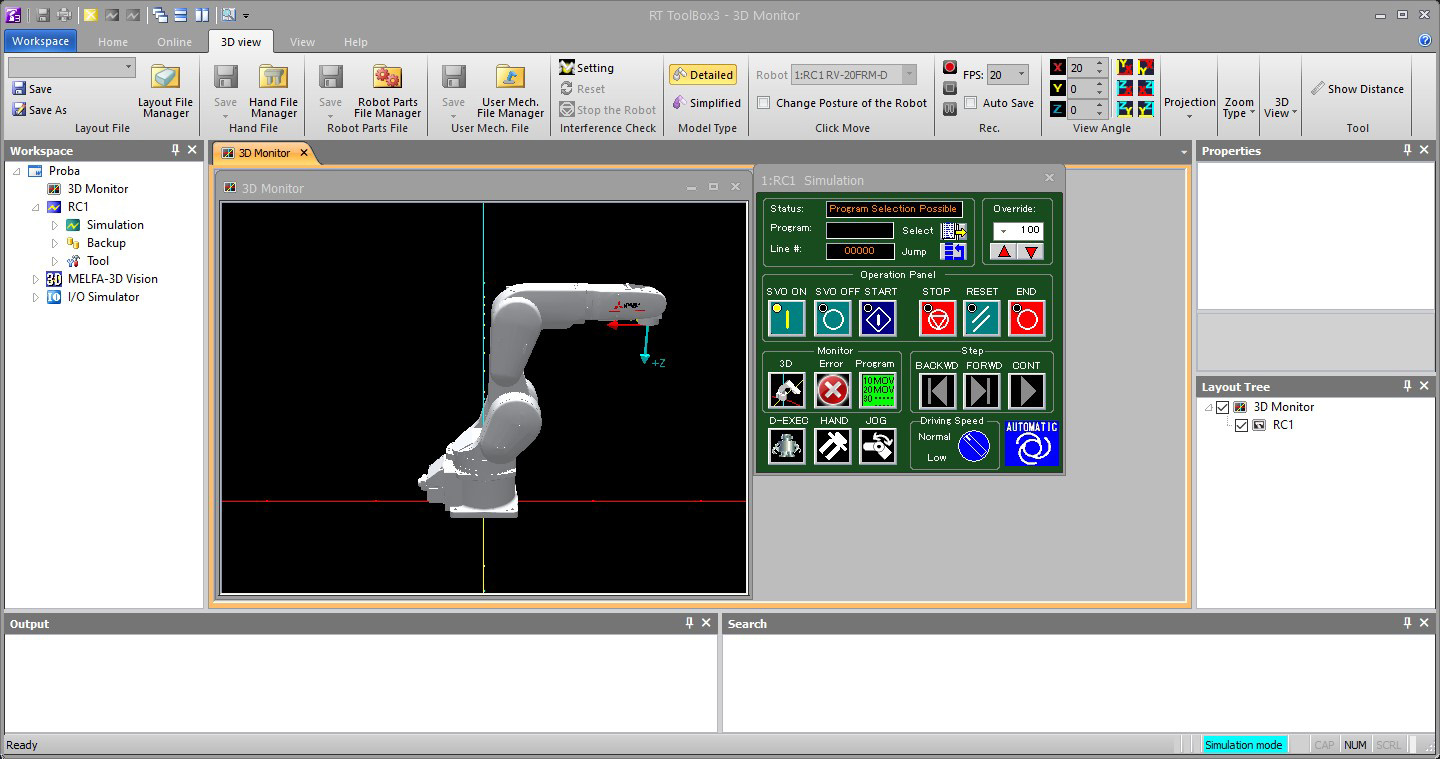Enable Change Posture of the Robot
This screenshot has height=759, width=1440.
(x=764, y=103)
